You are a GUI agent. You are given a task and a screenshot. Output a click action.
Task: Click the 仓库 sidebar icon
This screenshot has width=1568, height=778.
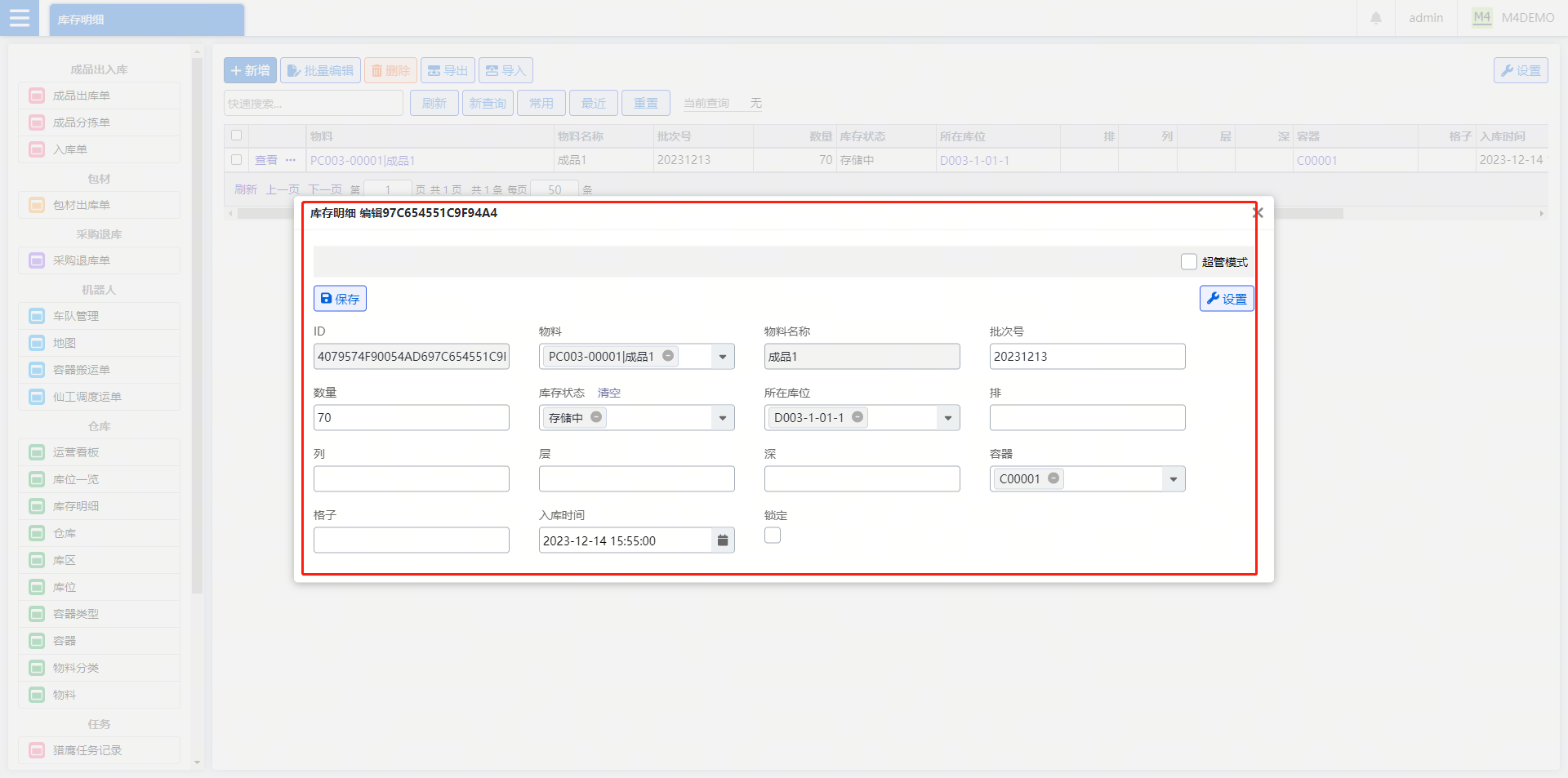click(37, 533)
